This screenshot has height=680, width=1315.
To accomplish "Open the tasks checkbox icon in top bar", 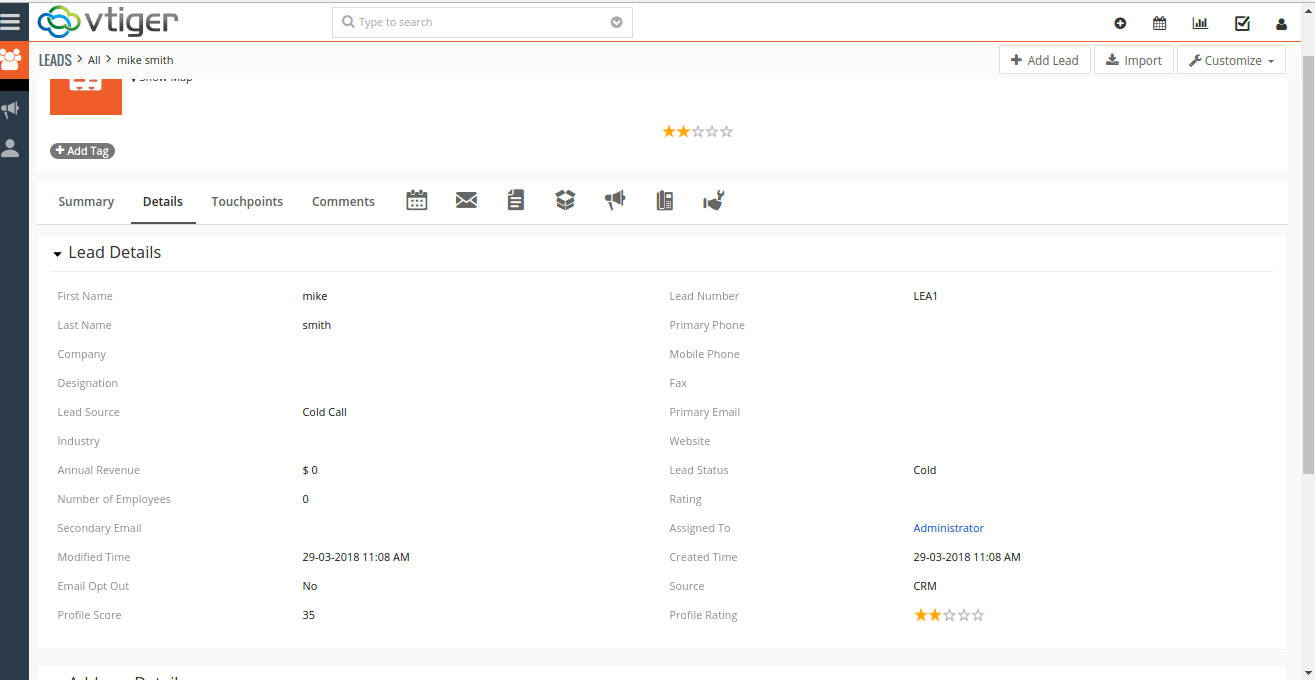I will click(x=1242, y=23).
